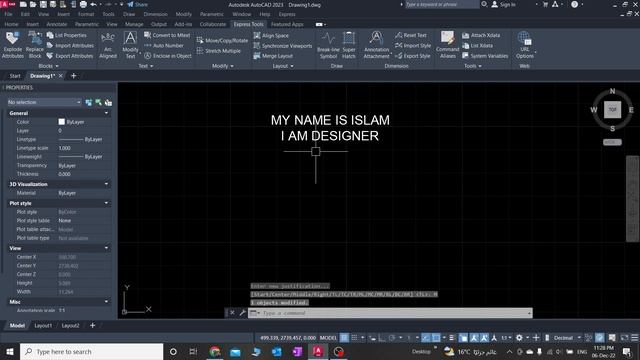This screenshot has width=640, height=360.
Task: Click Export Style dimension tool
Action: coord(413,56)
